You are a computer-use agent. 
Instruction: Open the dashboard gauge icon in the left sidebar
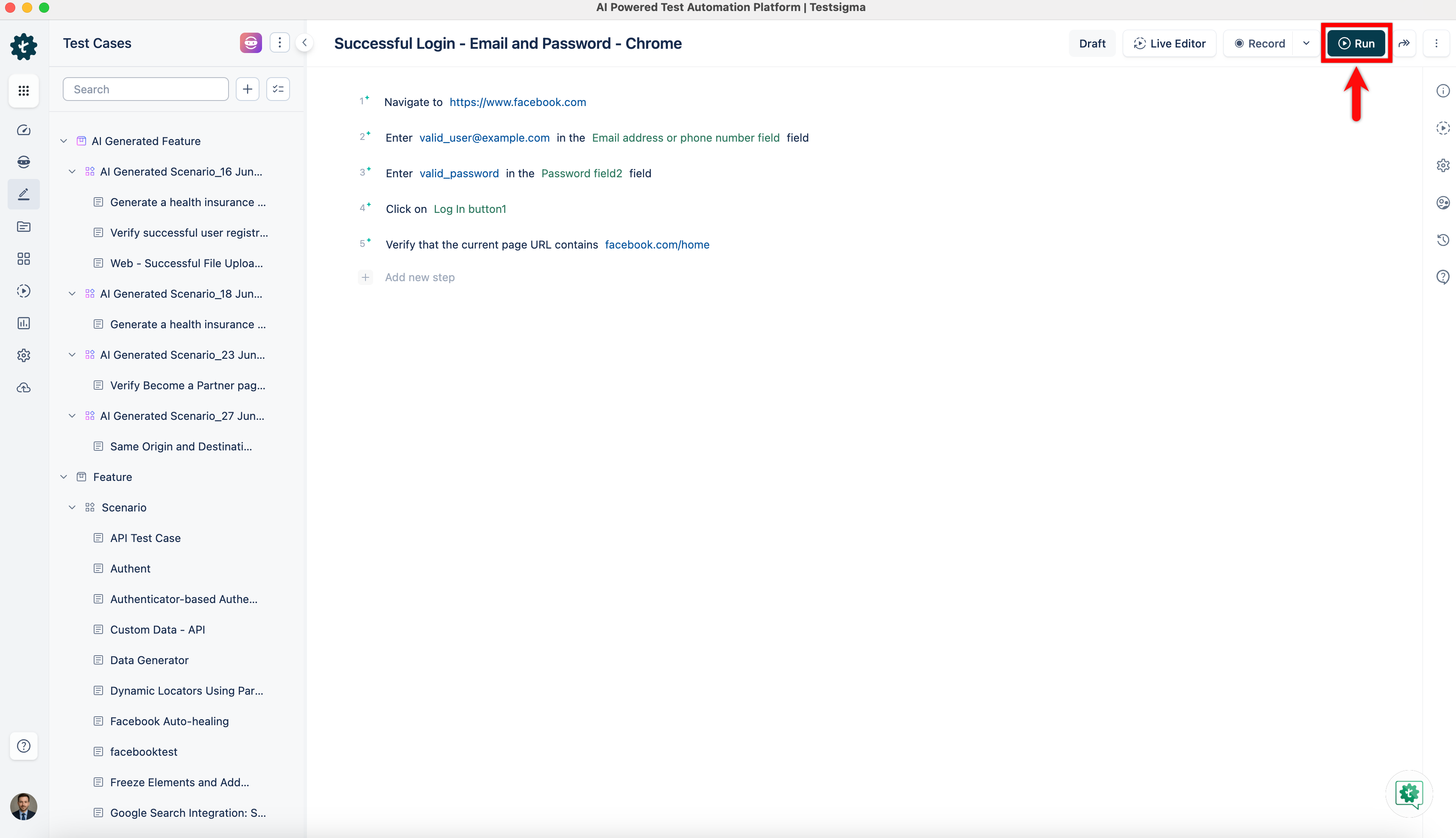[24, 130]
